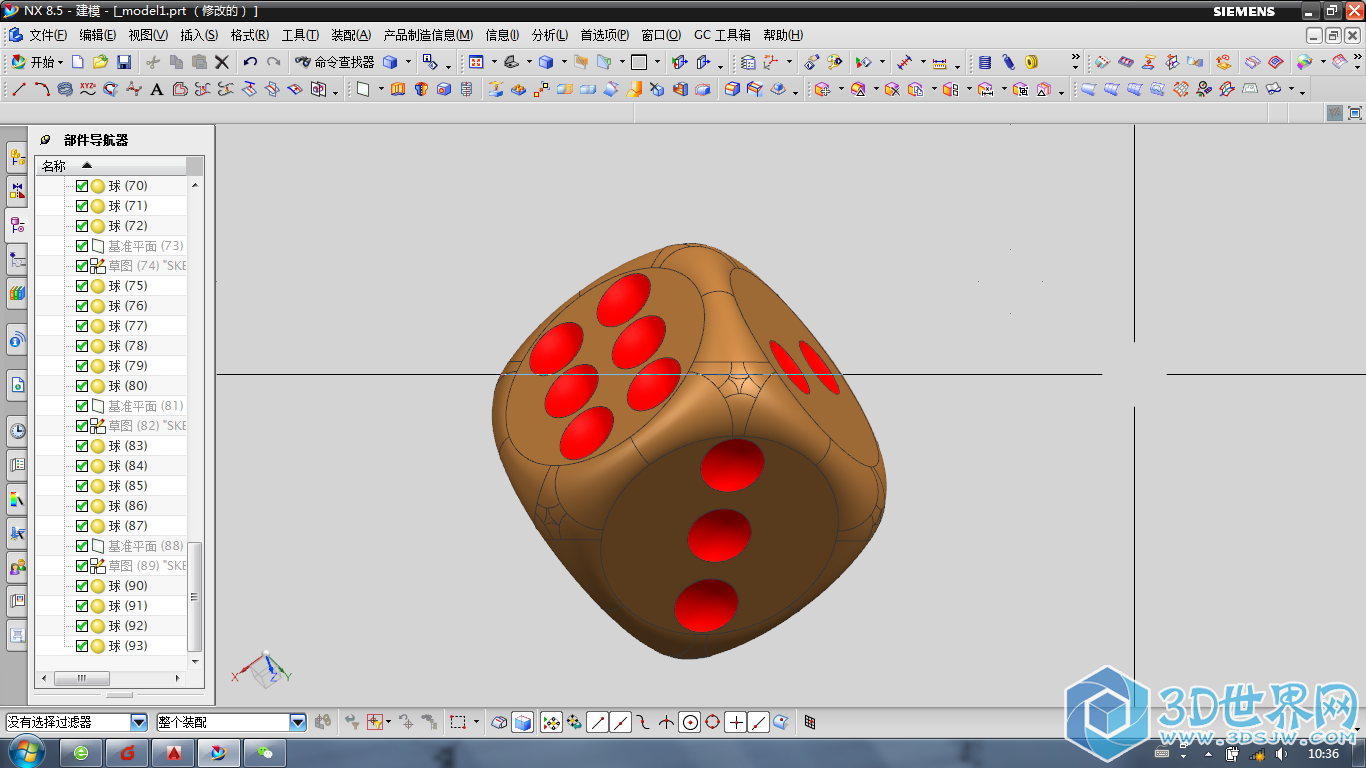1366x768 pixels.
Task: Open the History clock sidebar tab
Action: (17, 431)
